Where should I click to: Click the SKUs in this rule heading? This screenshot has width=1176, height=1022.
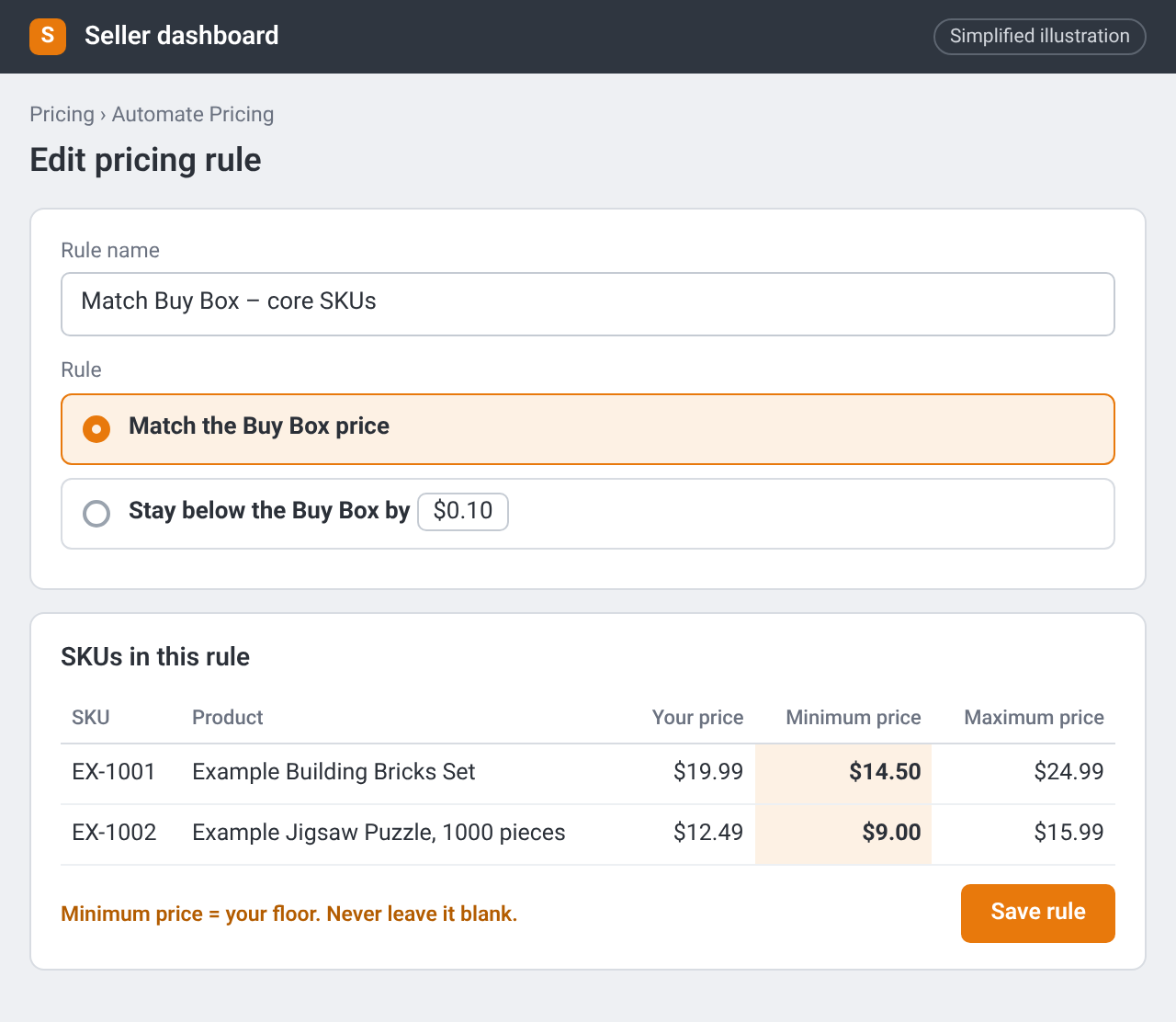point(155,657)
